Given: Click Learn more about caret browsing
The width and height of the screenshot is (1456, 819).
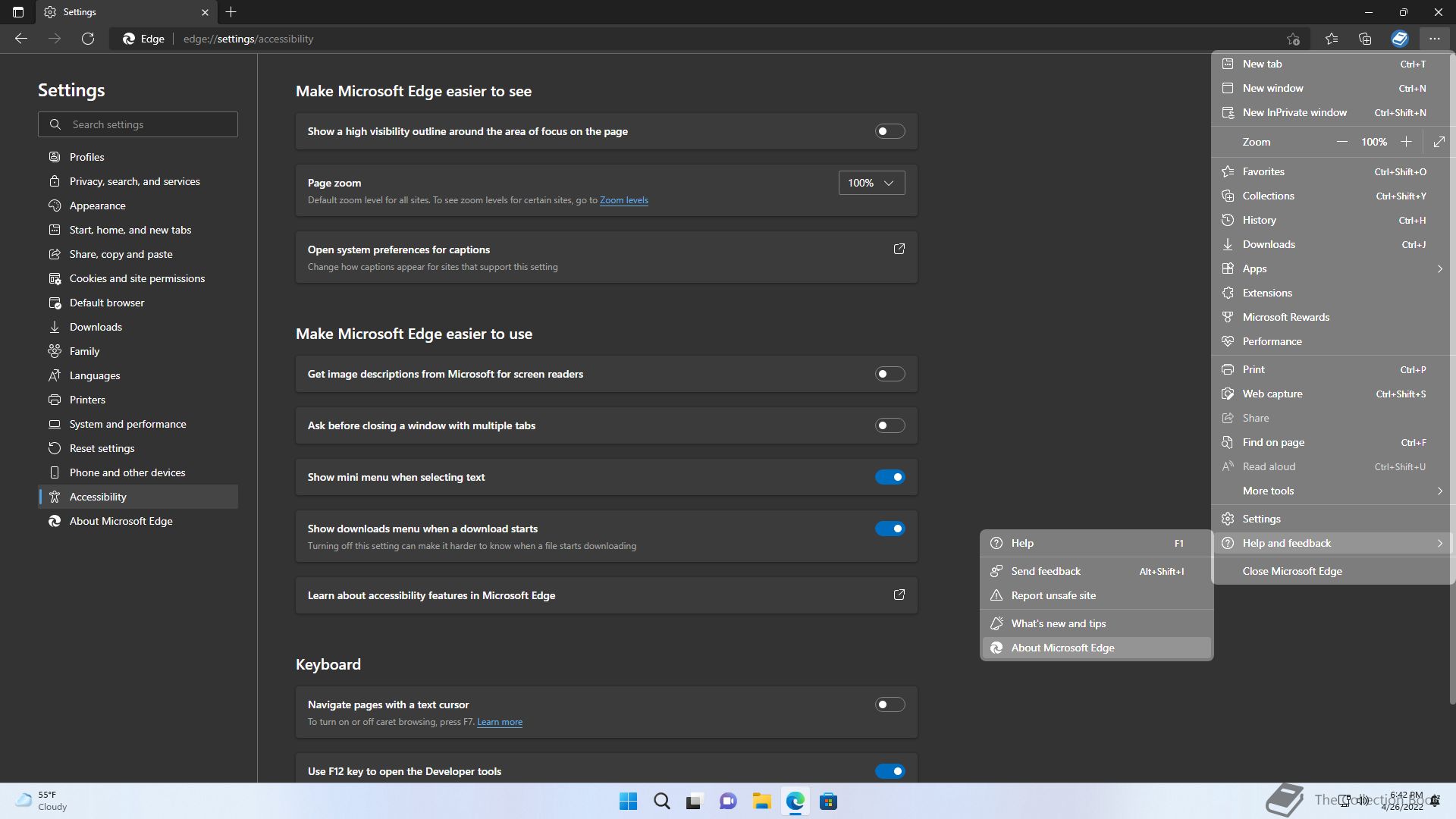Looking at the screenshot, I should coord(499,722).
